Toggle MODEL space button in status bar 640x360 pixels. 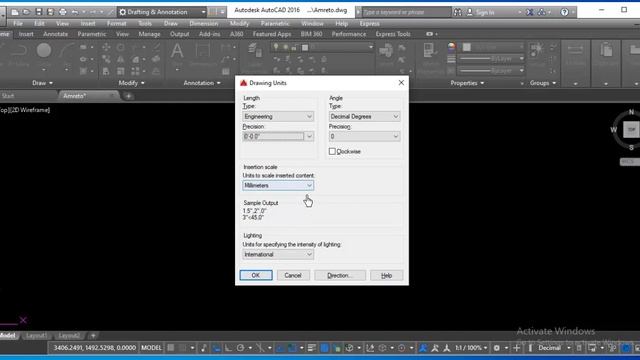151,348
